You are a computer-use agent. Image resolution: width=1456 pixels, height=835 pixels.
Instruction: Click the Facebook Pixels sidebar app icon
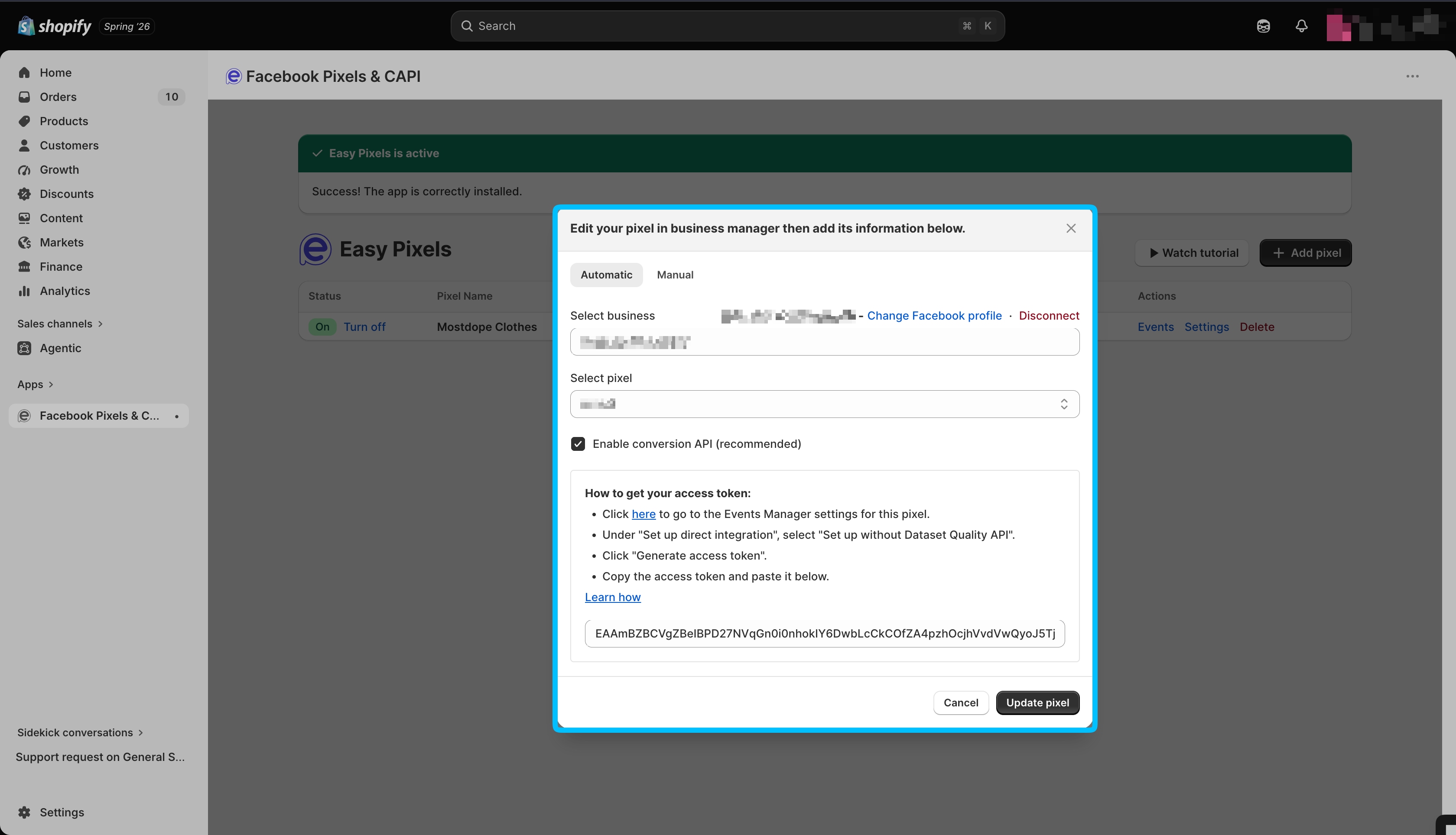coord(24,416)
